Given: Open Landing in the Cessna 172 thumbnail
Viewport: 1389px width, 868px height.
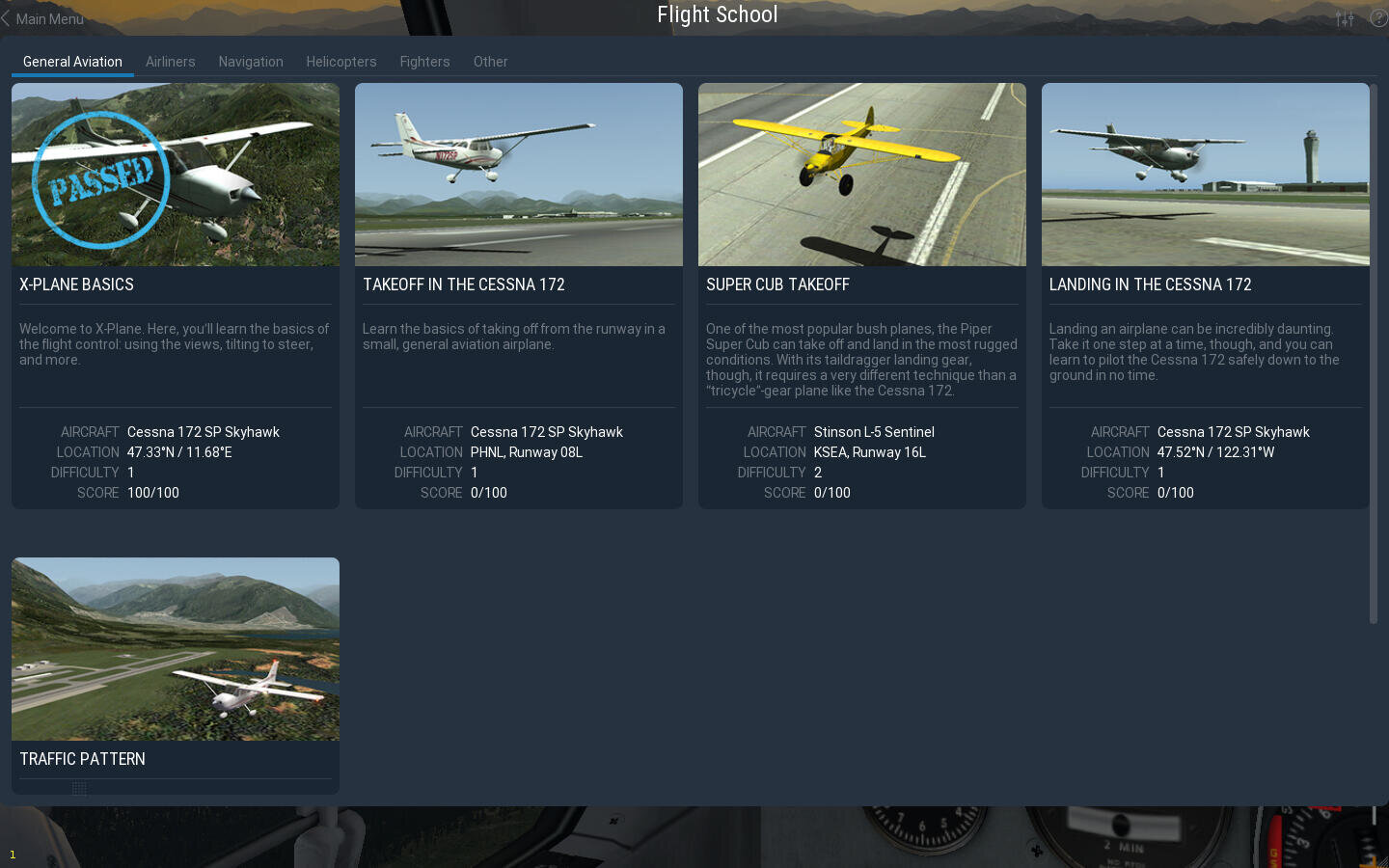Looking at the screenshot, I should [1206, 175].
